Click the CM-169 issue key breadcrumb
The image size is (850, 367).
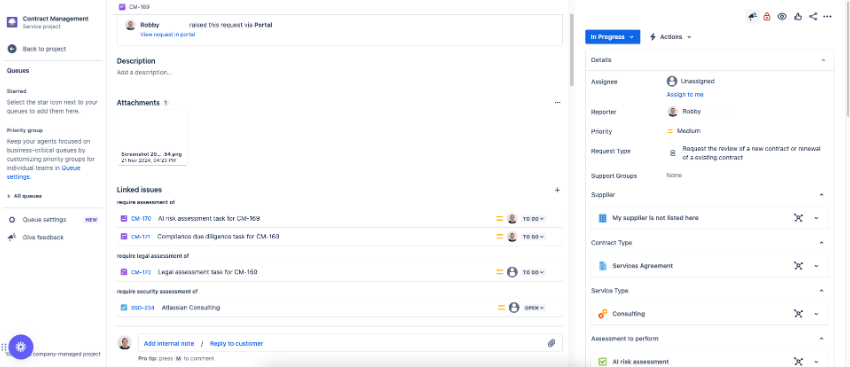point(139,7)
